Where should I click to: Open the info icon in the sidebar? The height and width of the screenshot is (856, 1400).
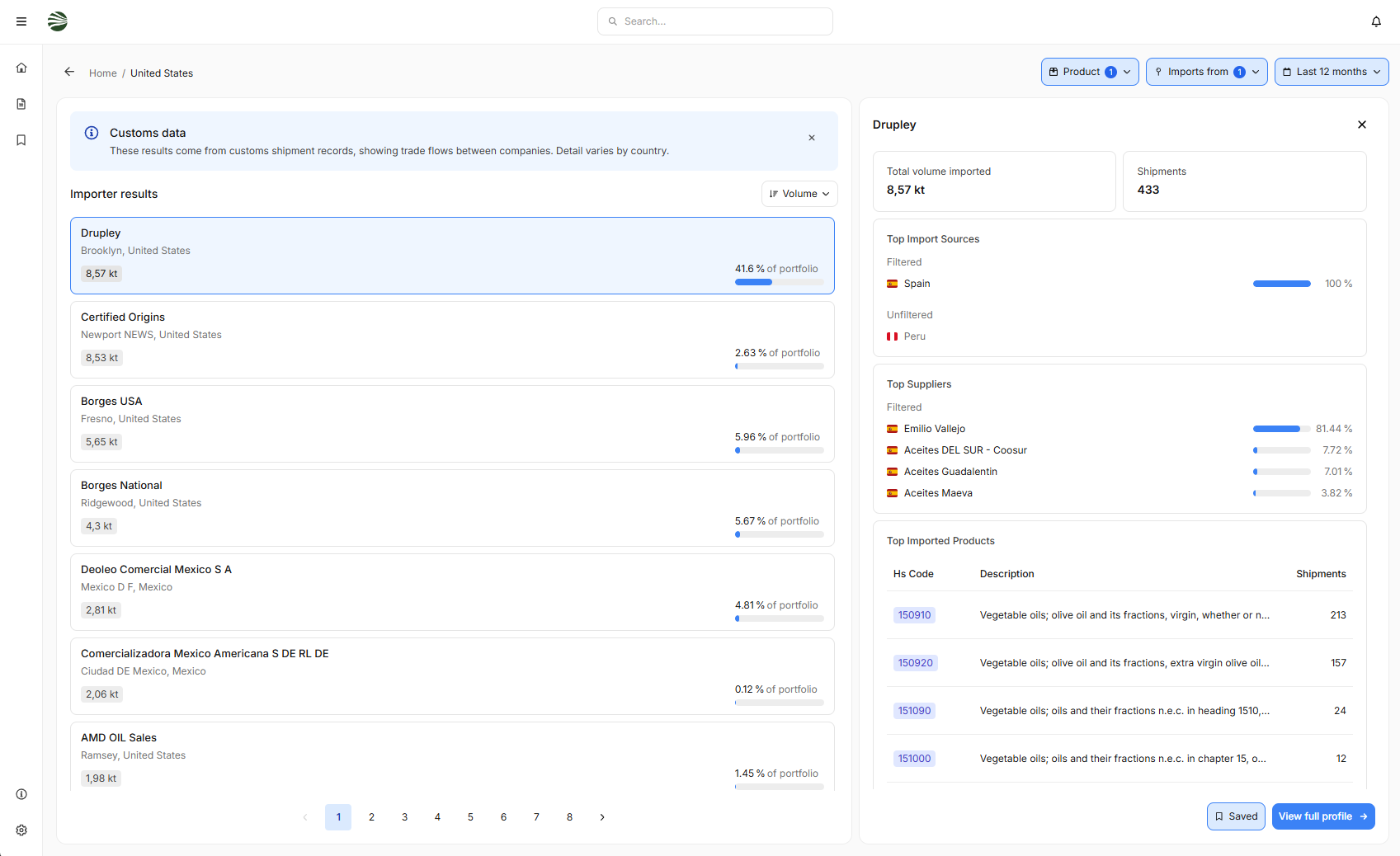(21, 794)
